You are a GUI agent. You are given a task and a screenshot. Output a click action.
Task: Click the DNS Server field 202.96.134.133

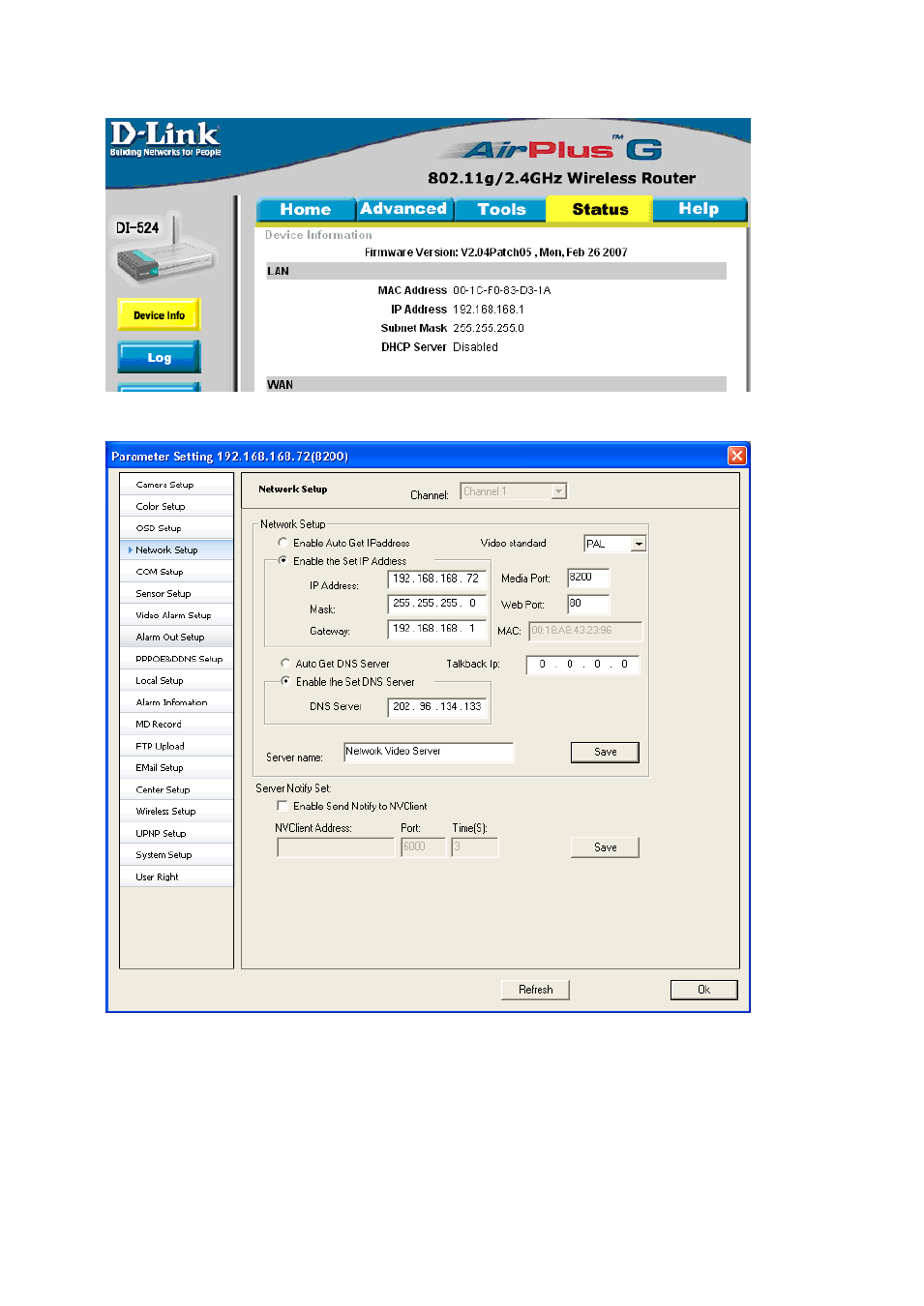coord(436,707)
